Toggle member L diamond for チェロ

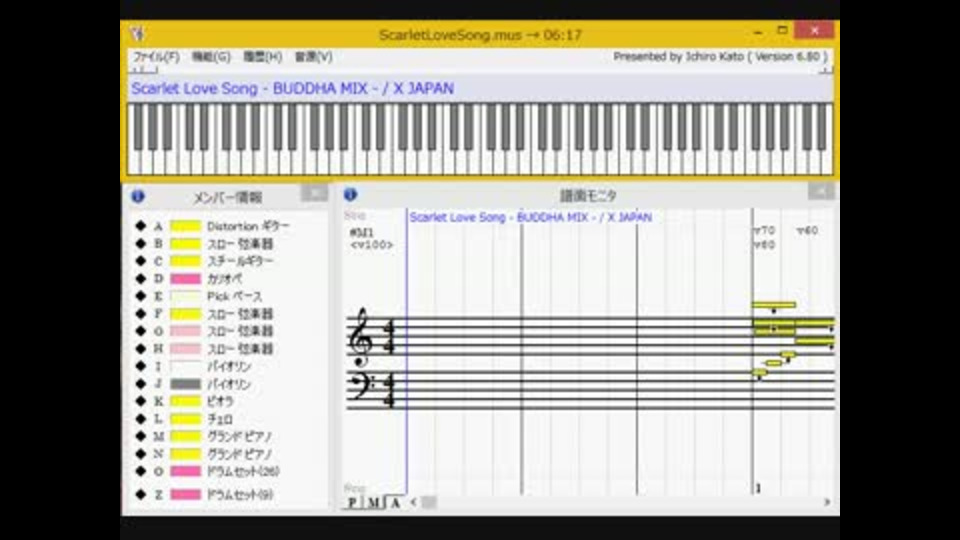tap(141, 419)
